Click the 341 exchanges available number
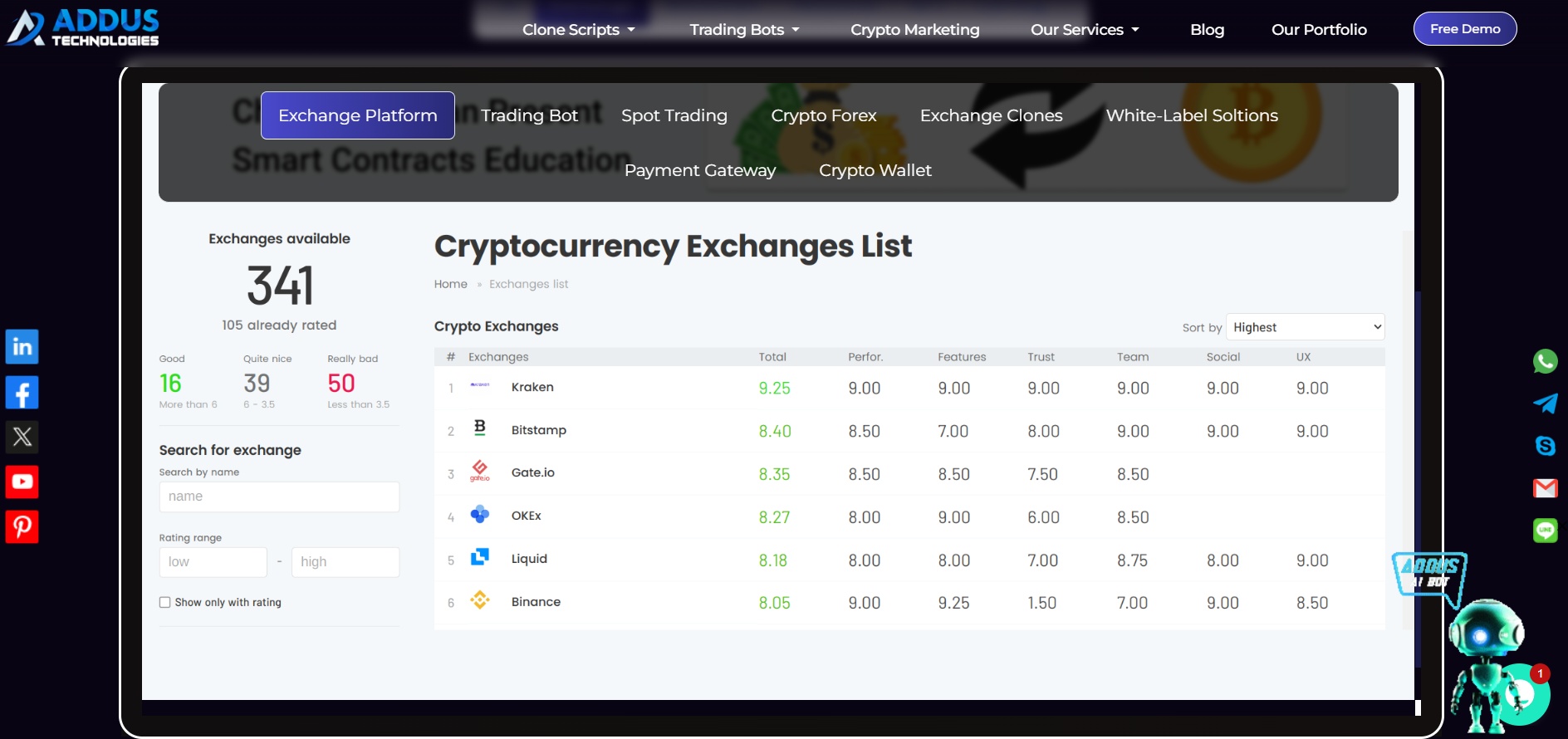Image resolution: width=1568 pixels, height=739 pixels. 280,286
